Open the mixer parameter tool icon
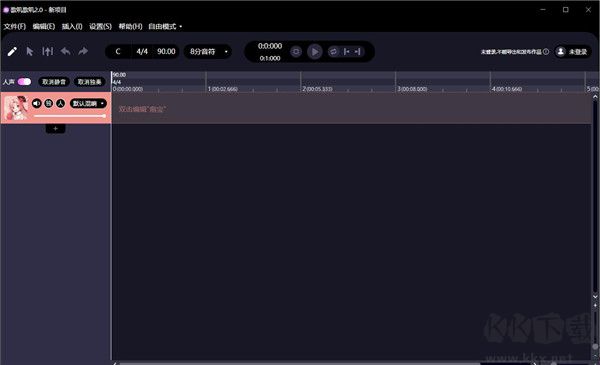600x365 pixels. pos(47,51)
